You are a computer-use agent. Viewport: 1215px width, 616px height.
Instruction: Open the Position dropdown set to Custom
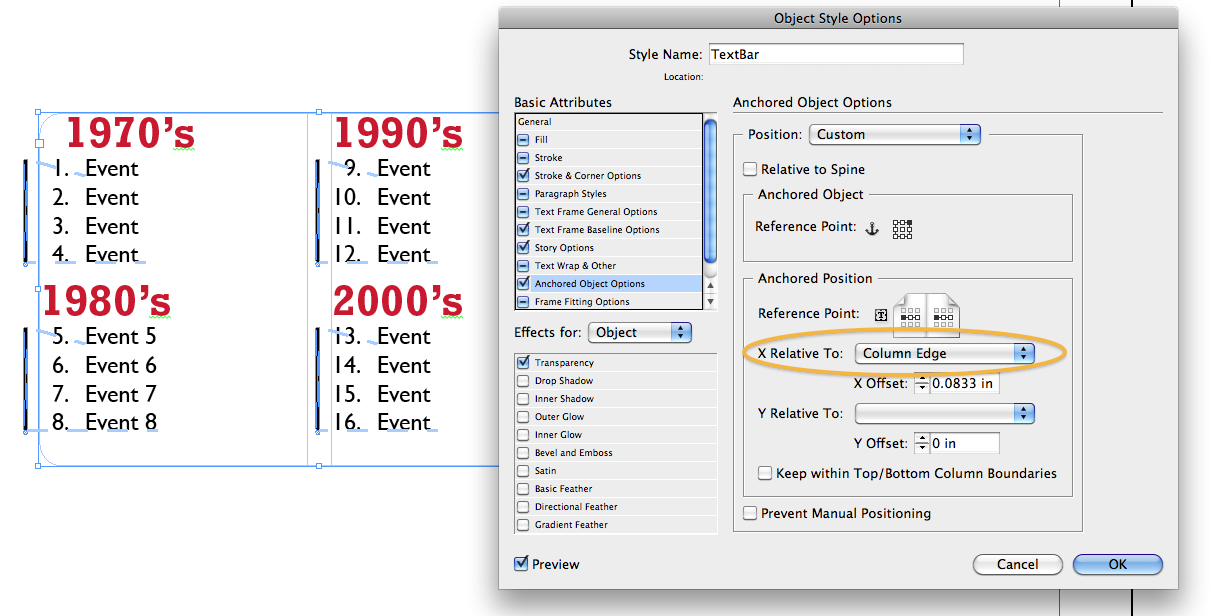point(894,134)
